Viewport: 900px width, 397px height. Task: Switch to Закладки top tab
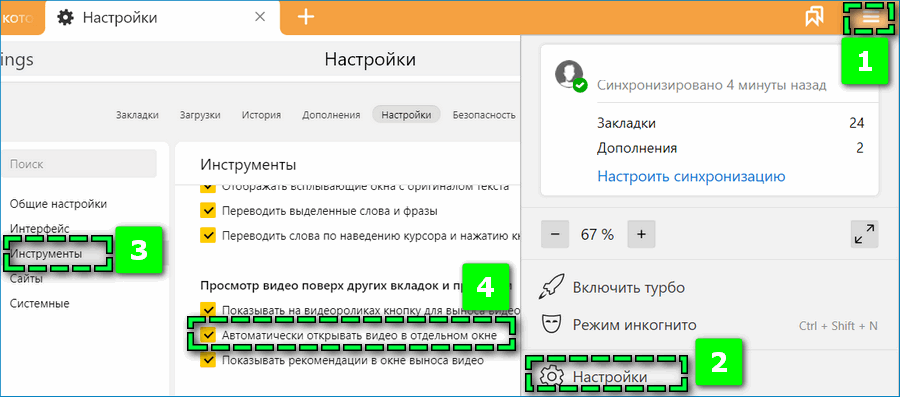coord(137,115)
